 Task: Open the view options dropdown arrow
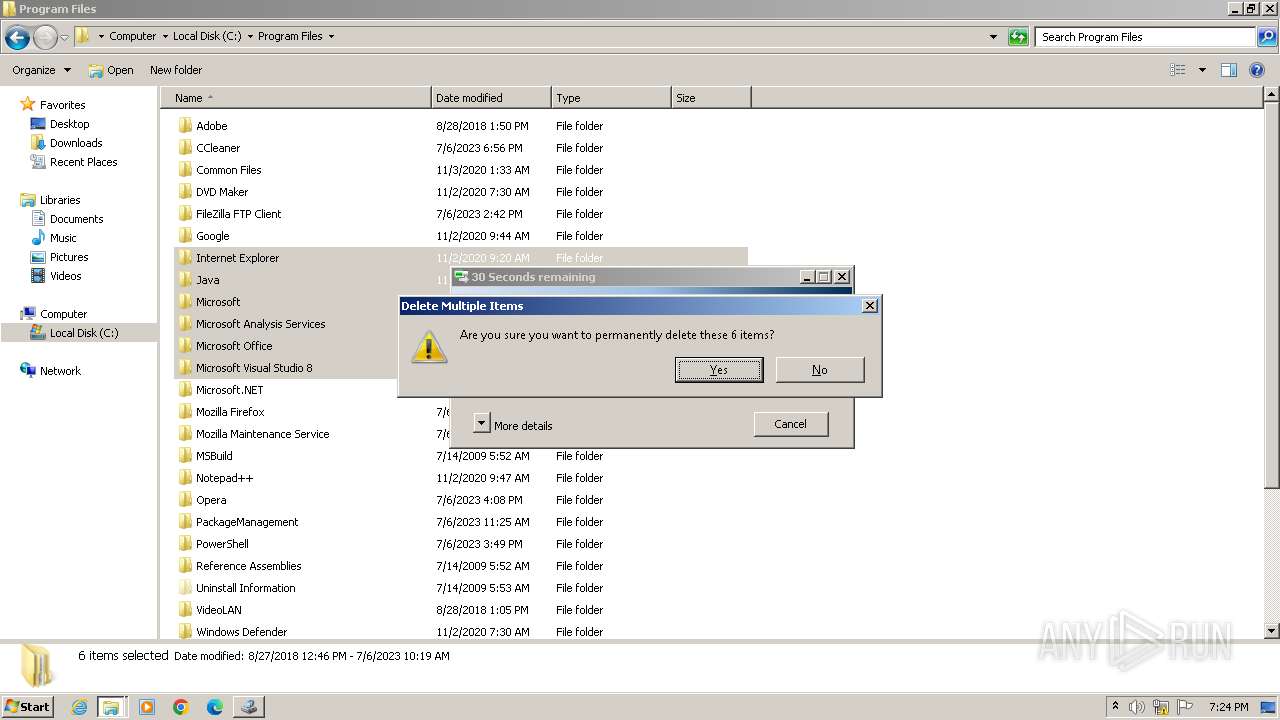click(1202, 70)
